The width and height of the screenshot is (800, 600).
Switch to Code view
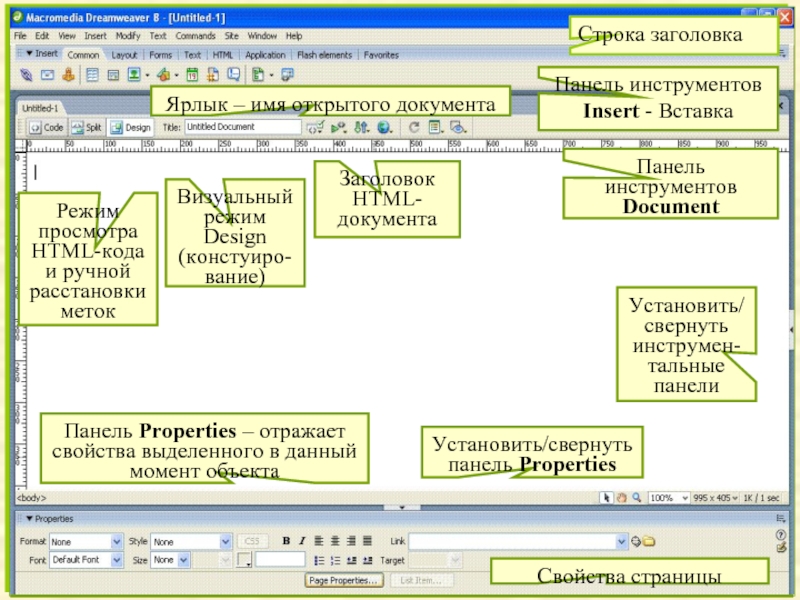point(47,128)
